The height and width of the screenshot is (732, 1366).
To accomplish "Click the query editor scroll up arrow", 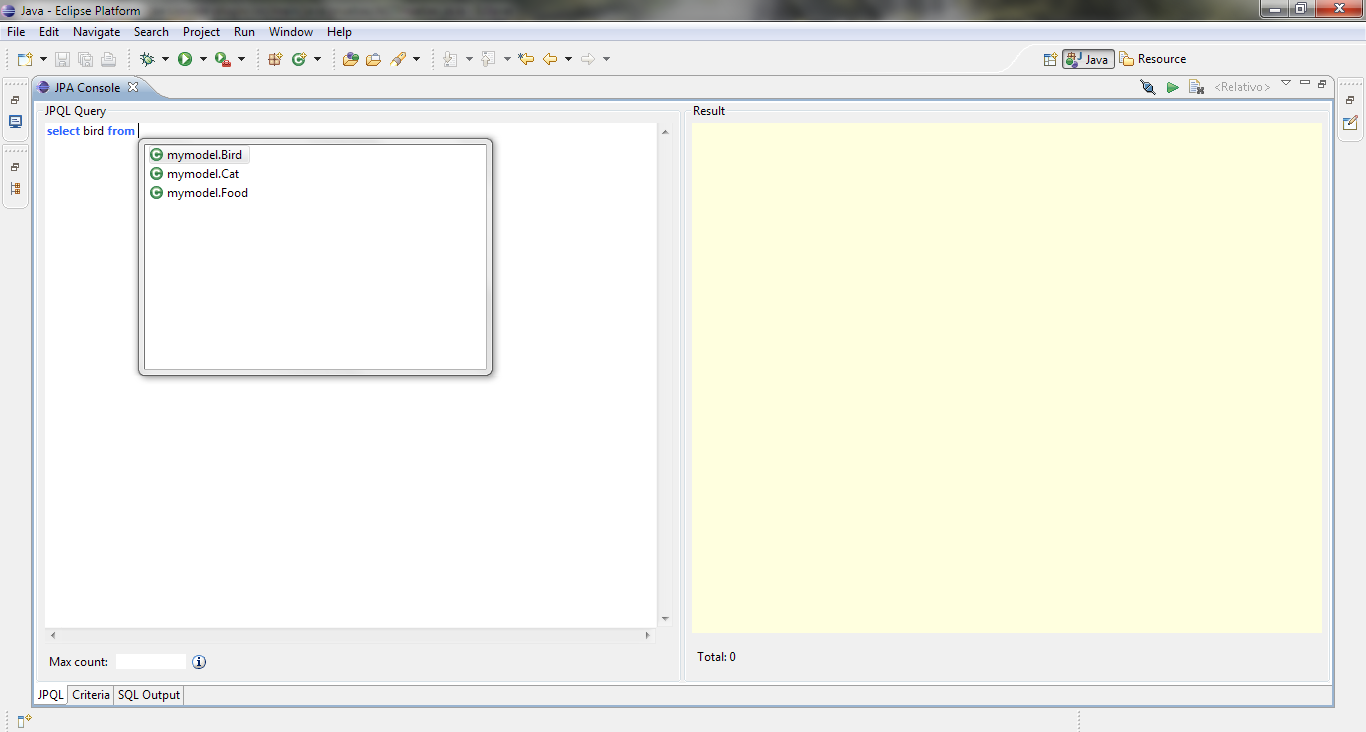I will [x=665, y=132].
